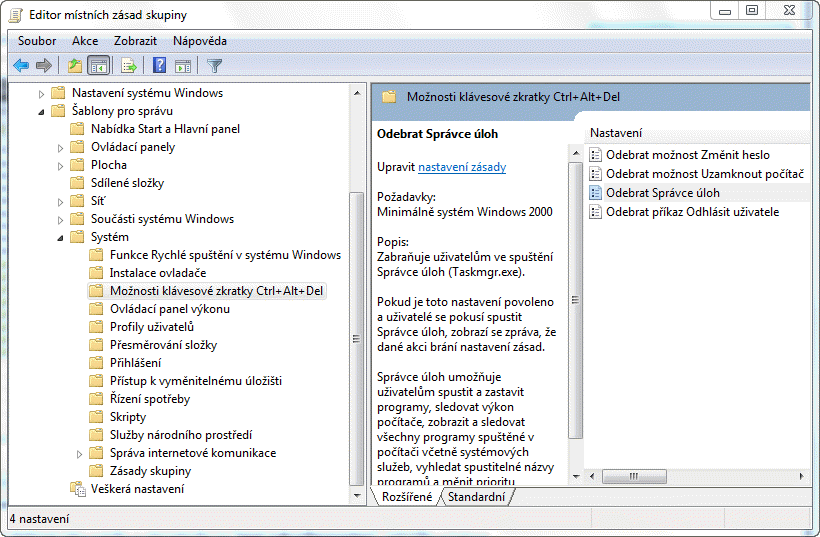Click the folder icon beside Přihlášení
This screenshot has height=537, width=820.
click(x=96, y=362)
